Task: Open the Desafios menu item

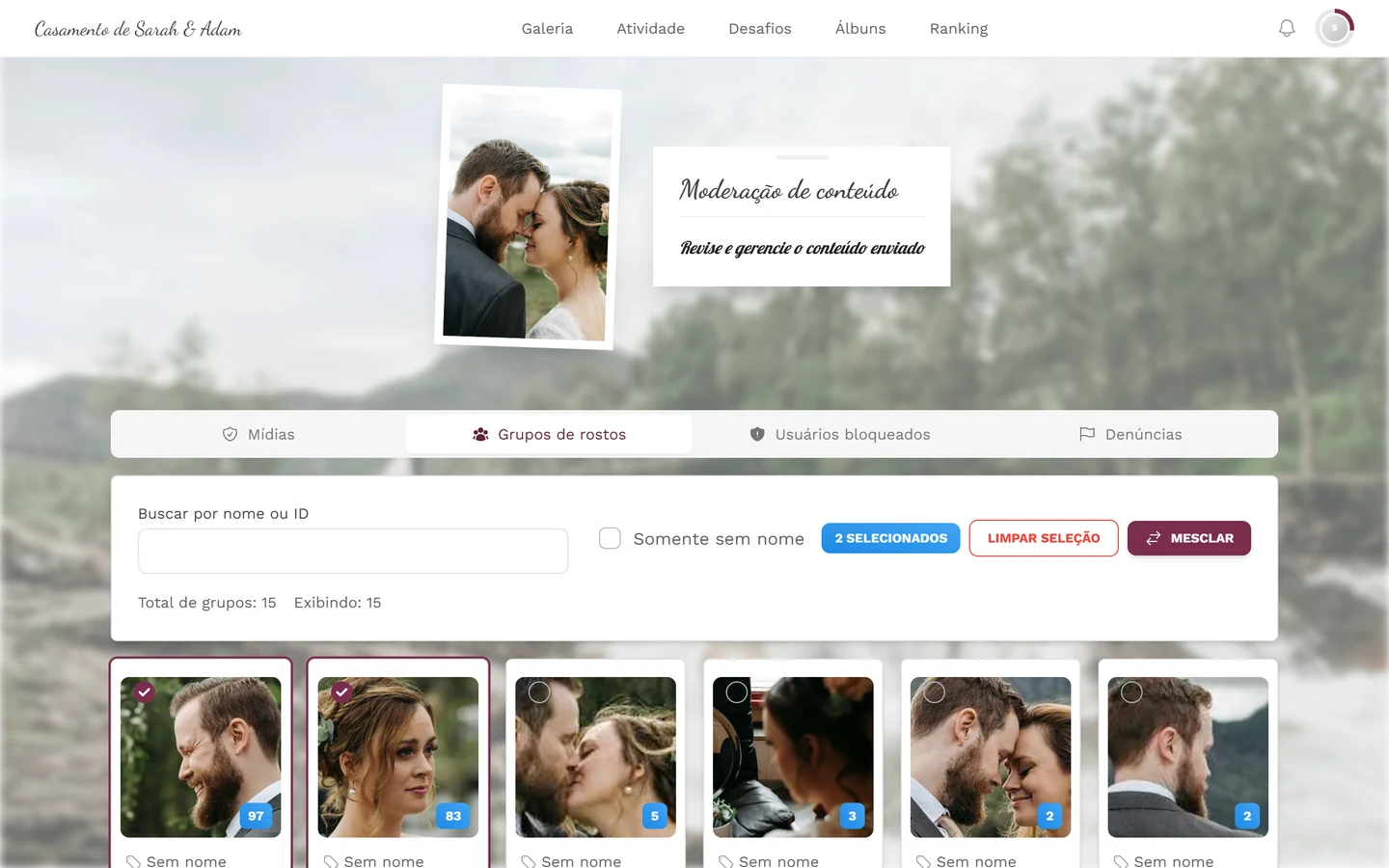Action: coord(760,29)
